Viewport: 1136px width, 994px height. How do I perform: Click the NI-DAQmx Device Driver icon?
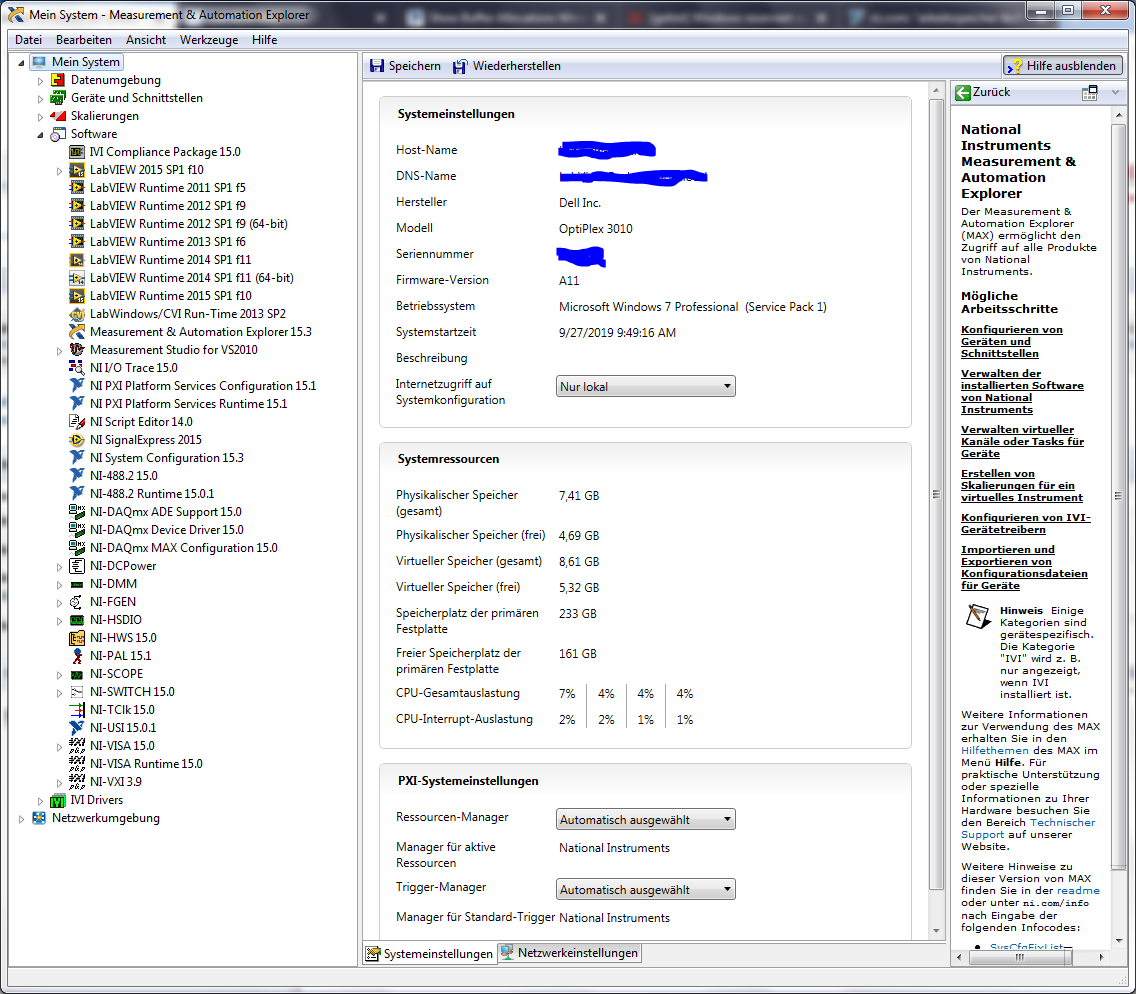pos(77,530)
